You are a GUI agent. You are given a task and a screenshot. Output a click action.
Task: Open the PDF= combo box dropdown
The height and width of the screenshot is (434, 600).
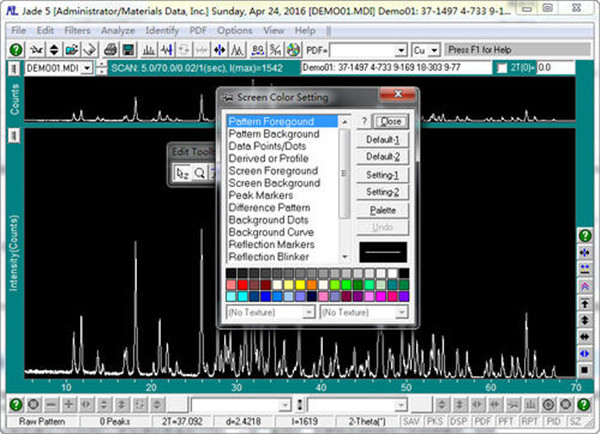click(x=402, y=49)
